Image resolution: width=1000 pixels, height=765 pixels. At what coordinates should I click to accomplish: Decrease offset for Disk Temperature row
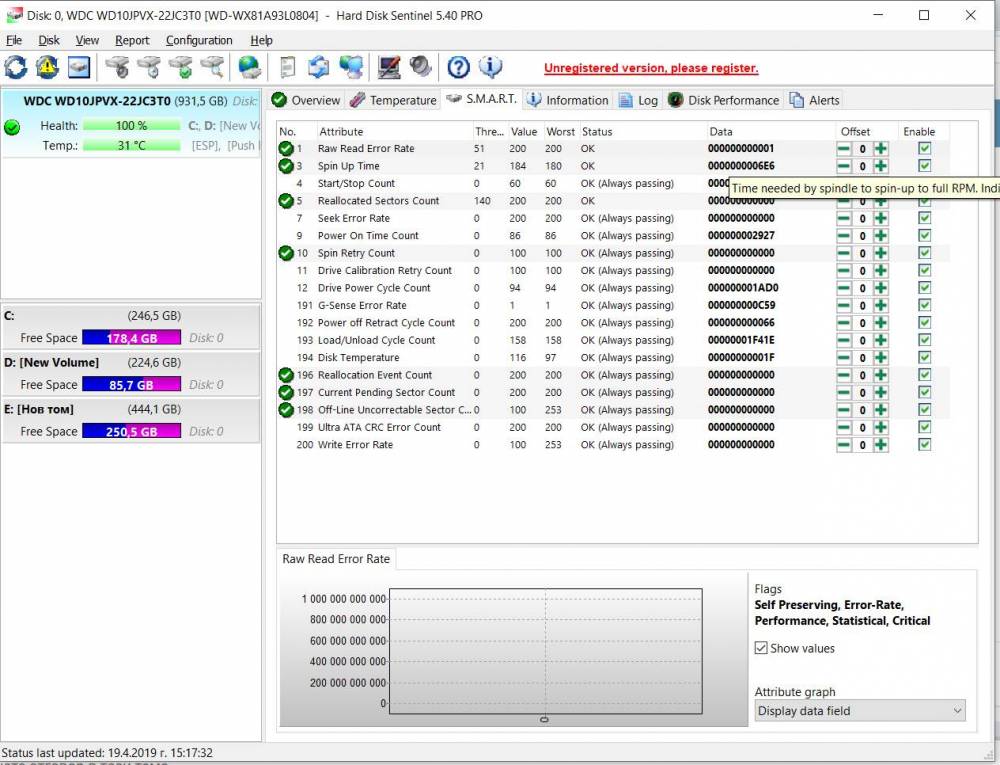(x=844, y=358)
